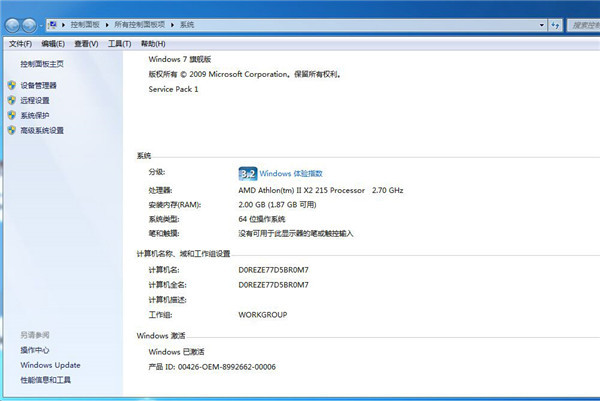600x401 pixels.
Task: Open Windows Update link
Action: coord(51,365)
